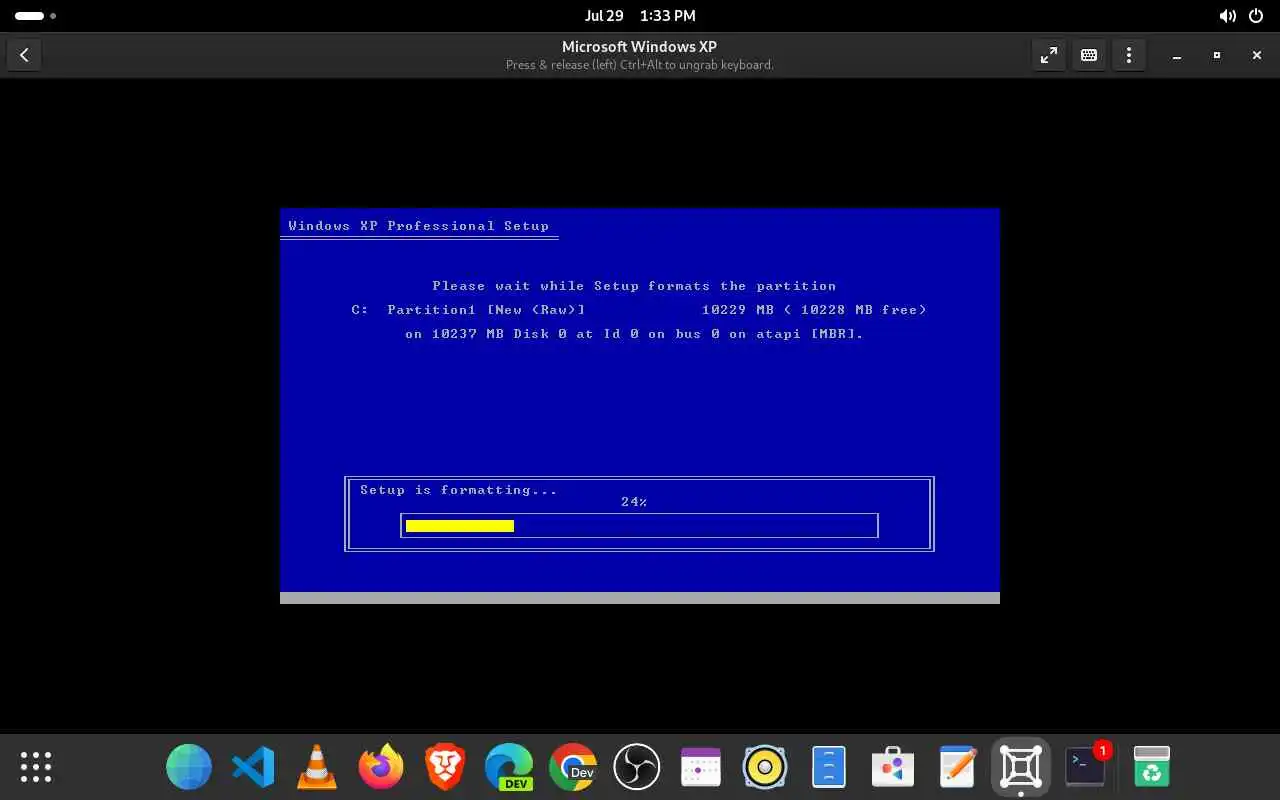Open the Terminal with notification badge
The image size is (1280, 800).
click(1085, 767)
